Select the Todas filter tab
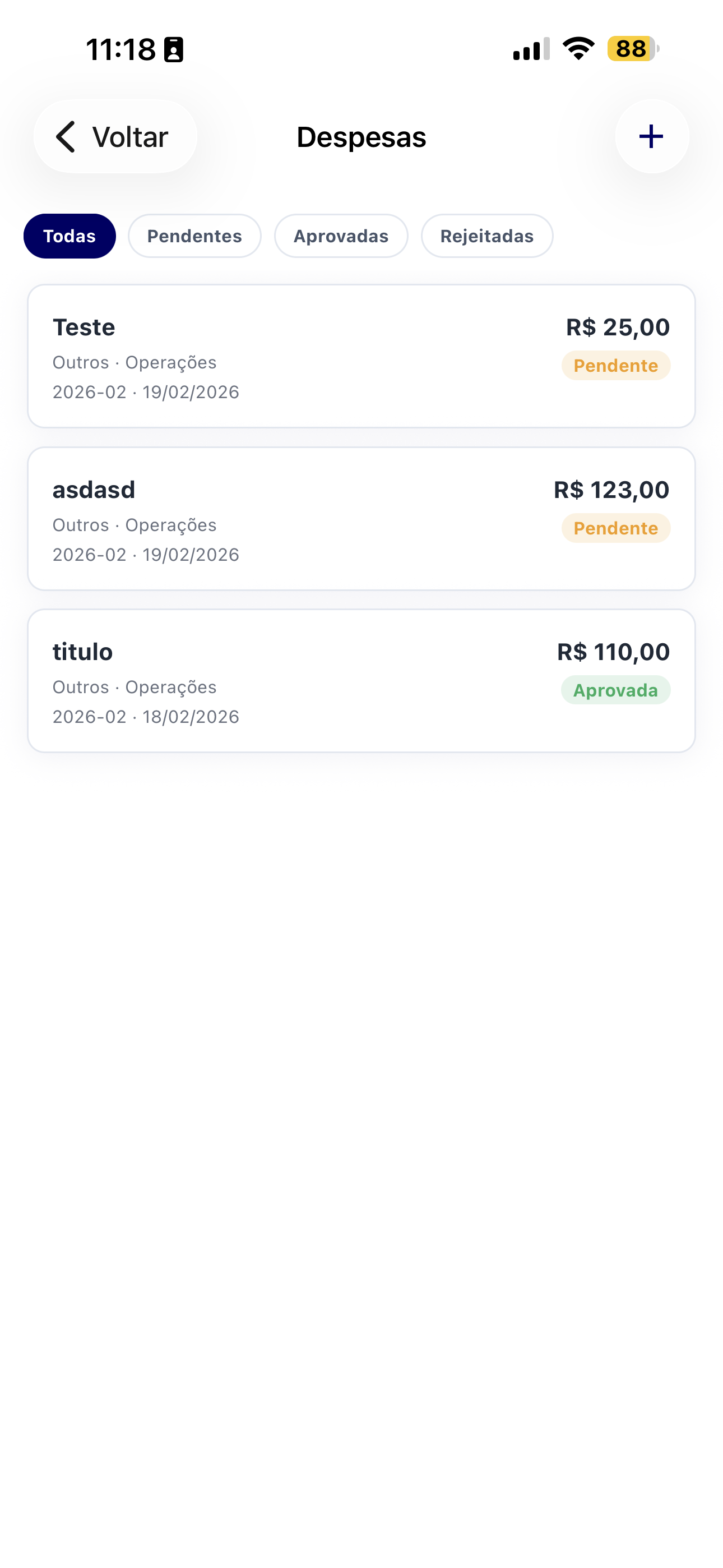Viewport: 723px width, 1568px height. [x=69, y=236]
